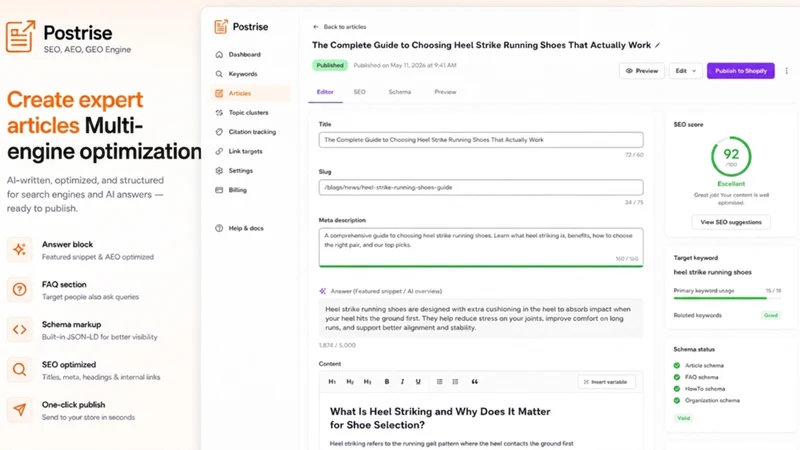Click the Settings gear icon
The image size is (800, 450).
click(219, 171)
